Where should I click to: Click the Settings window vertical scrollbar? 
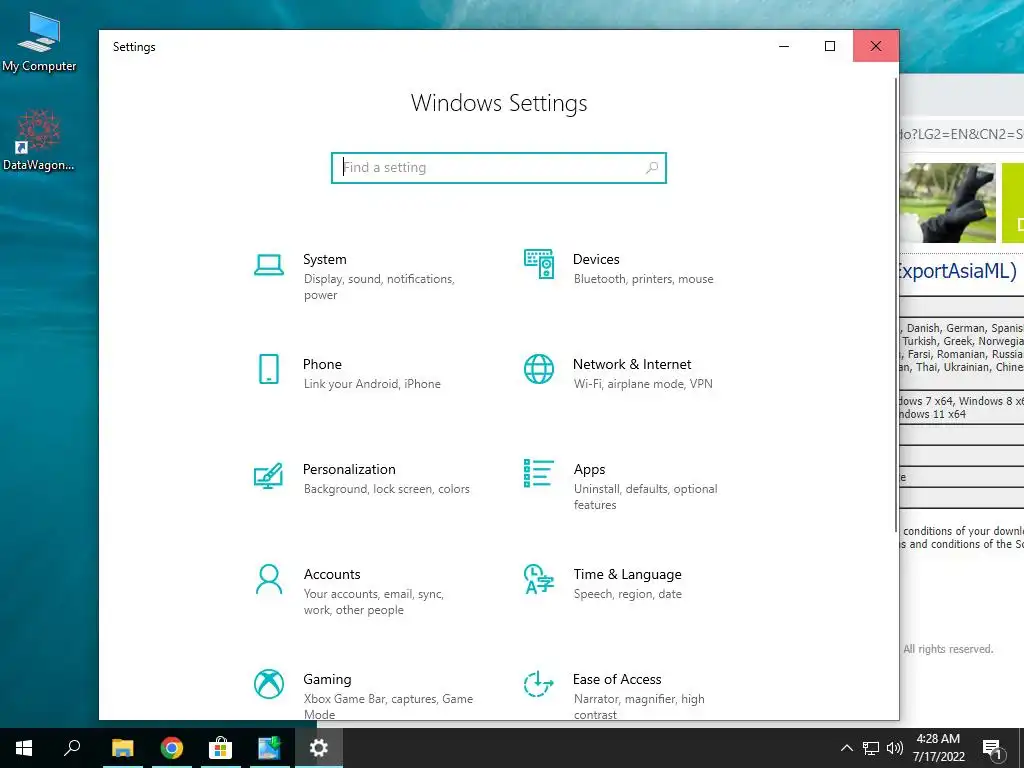896,304
